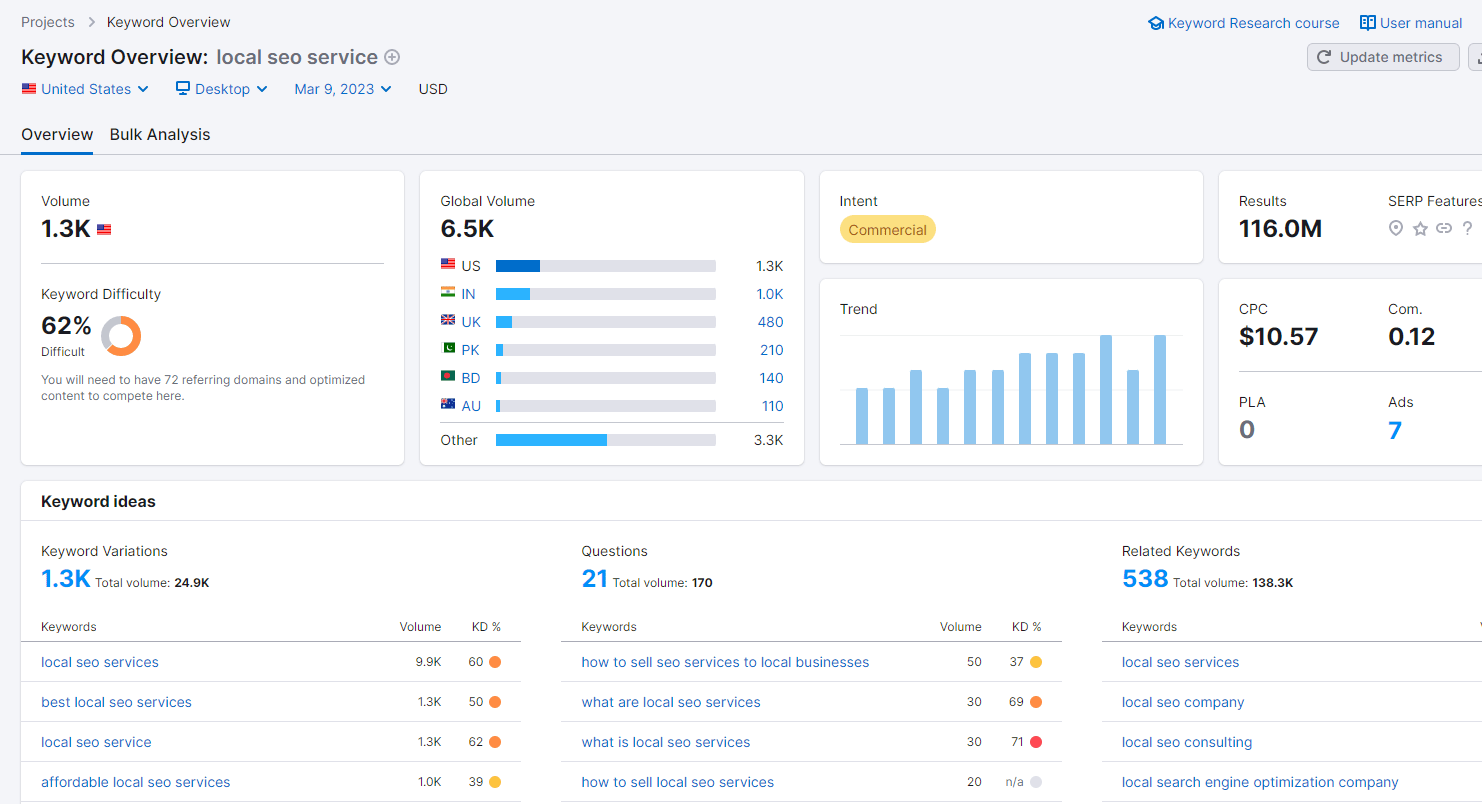Click the User manual book icon
1482x804 pixels.
click(1367, 23)
